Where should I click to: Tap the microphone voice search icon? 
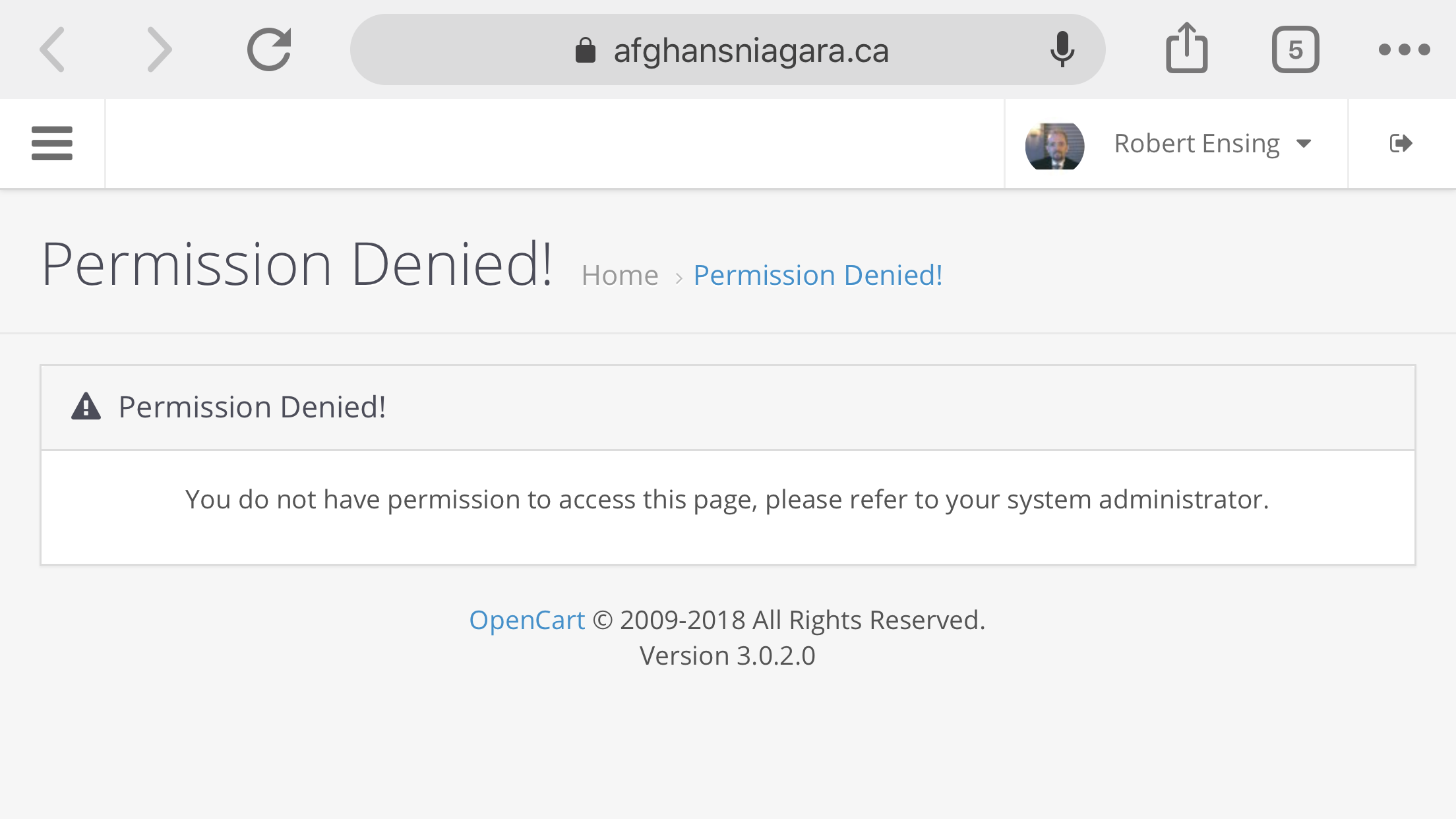[1062, 49]
